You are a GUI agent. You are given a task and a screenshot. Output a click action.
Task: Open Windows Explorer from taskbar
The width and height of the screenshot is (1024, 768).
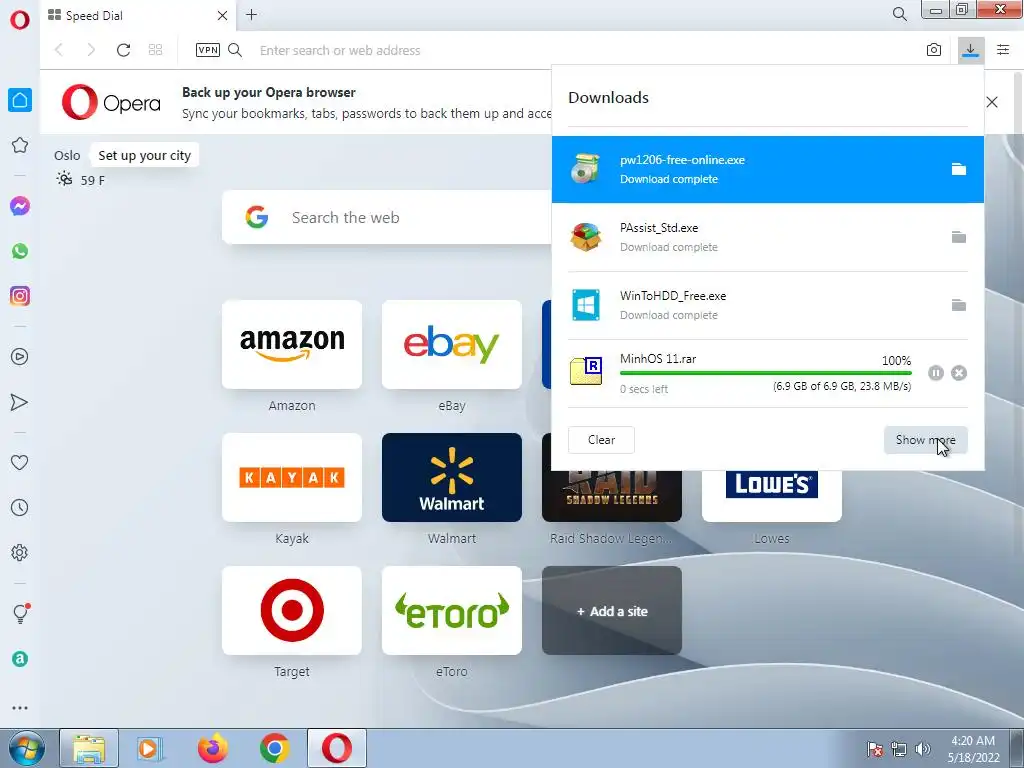click(89, 748)
